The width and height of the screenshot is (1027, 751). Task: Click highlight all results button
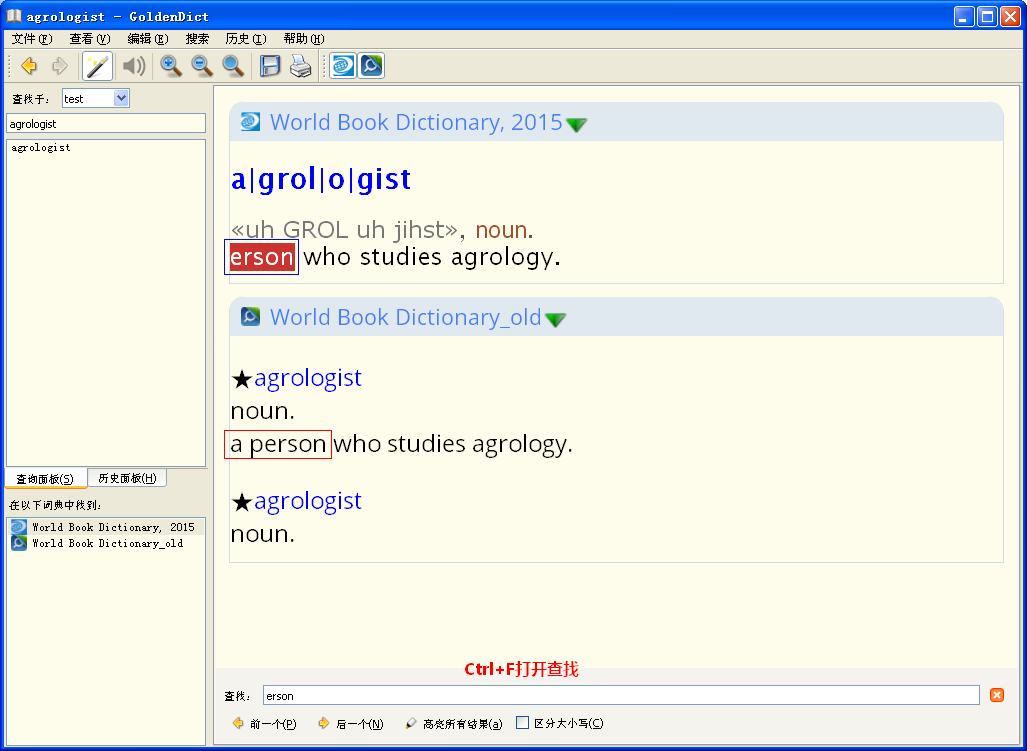pos(454,724)
